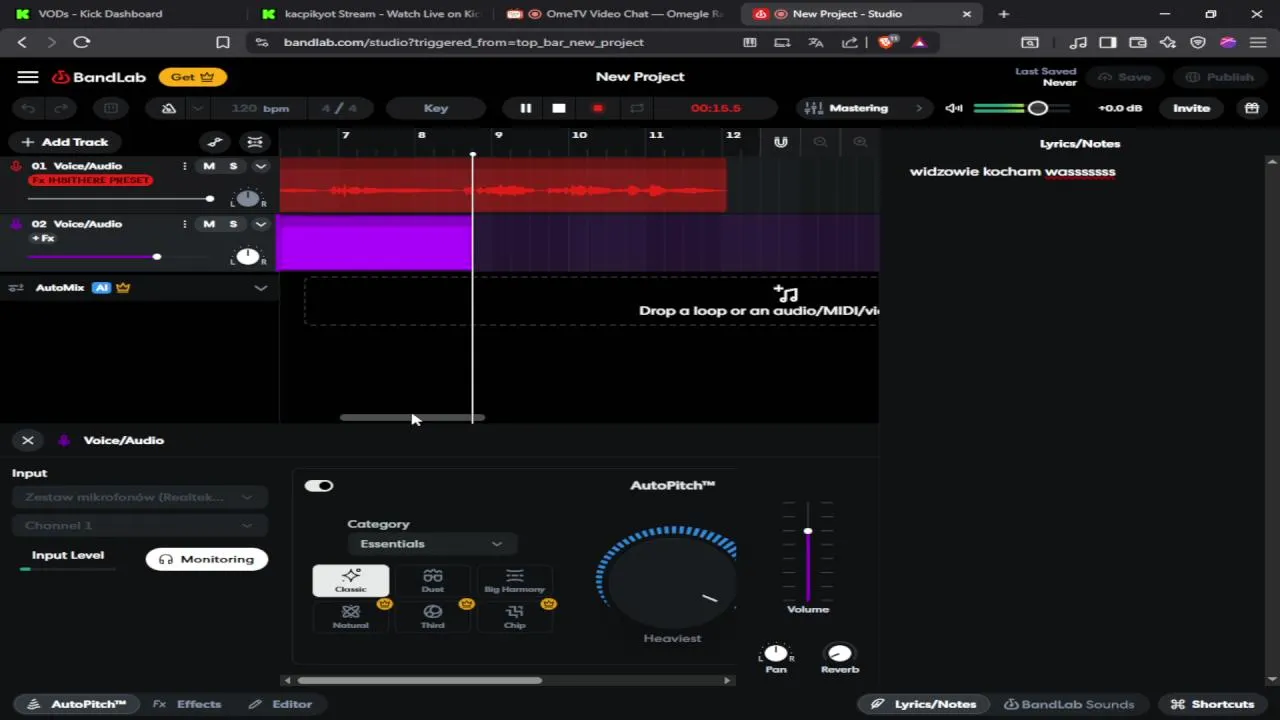Toggle the magnet snap-to-grid icon
The height and width of the screenshot is (720, 1280).
click(781, 142)
